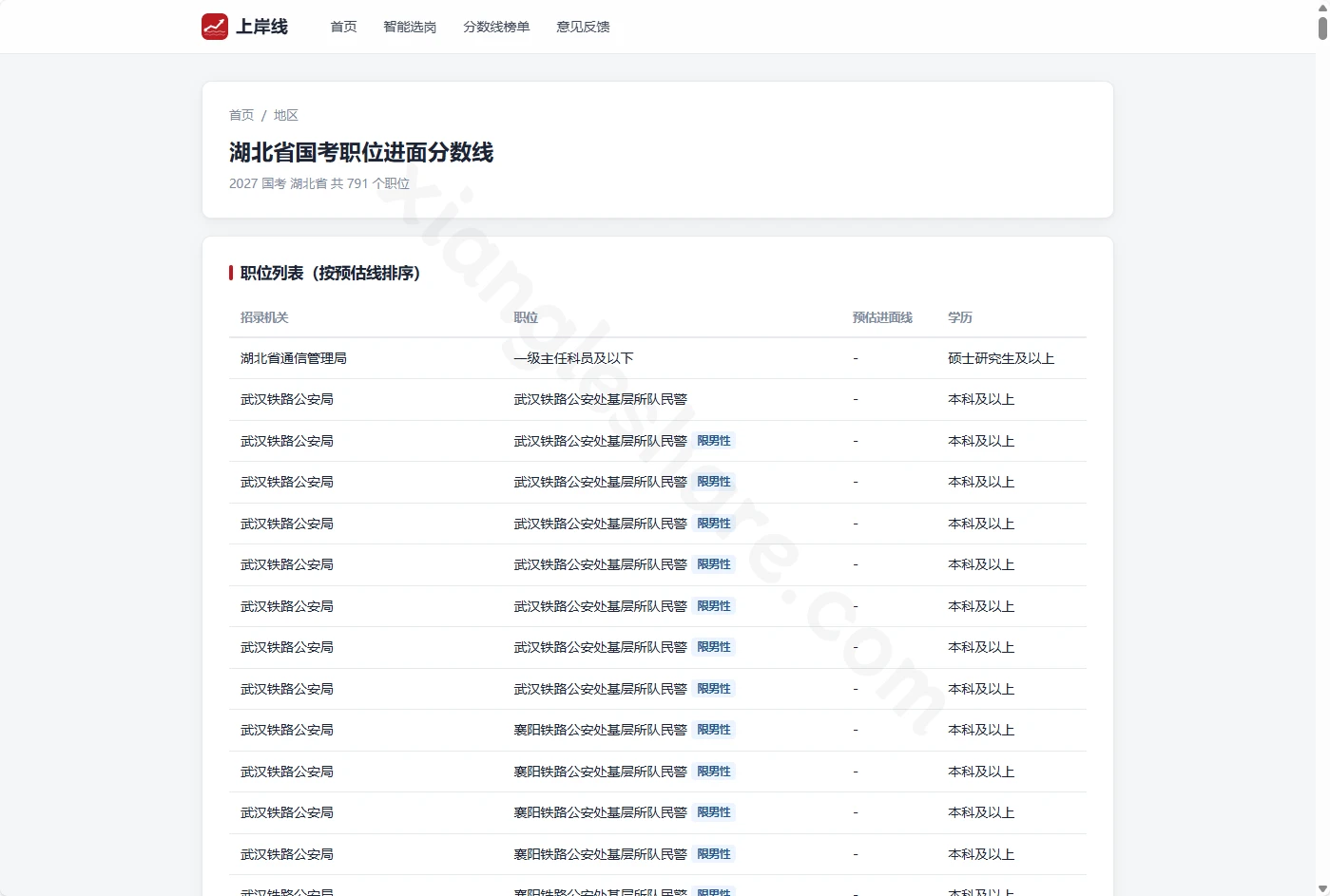
Task: Click the 硕士研究生及以上 education cell
Action: point(1001,358)
